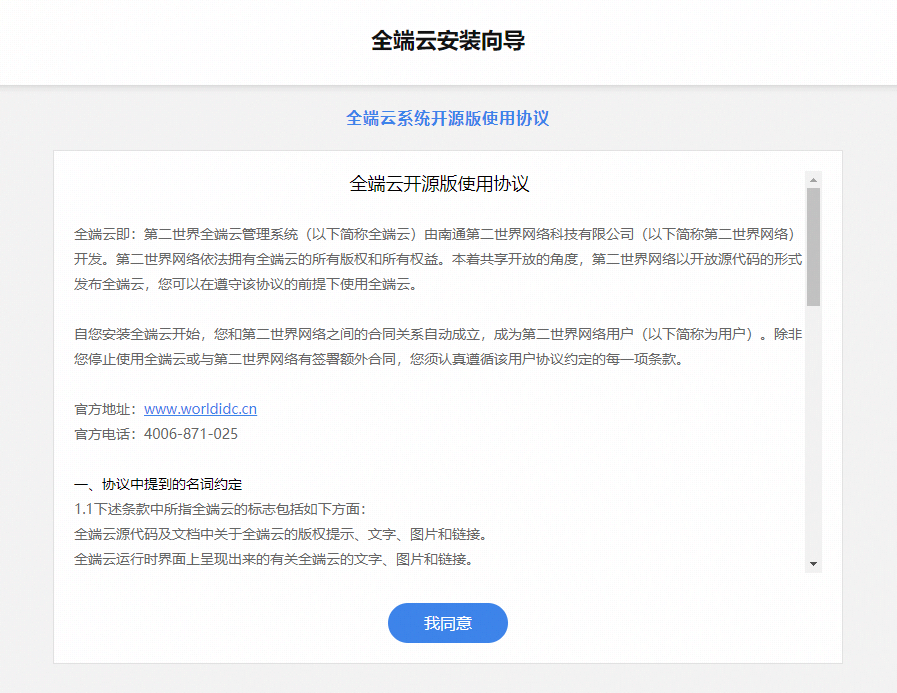Click the 全端云开源版使用协议 agreement title
This screenshot has height=693, width=897.
pos(439,184)
